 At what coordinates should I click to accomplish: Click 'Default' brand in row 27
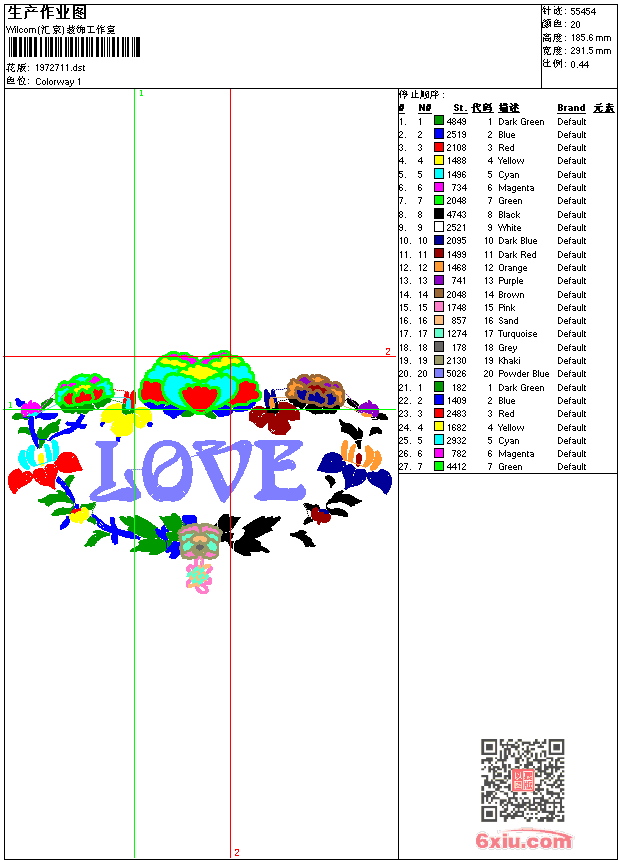(572, 467)
